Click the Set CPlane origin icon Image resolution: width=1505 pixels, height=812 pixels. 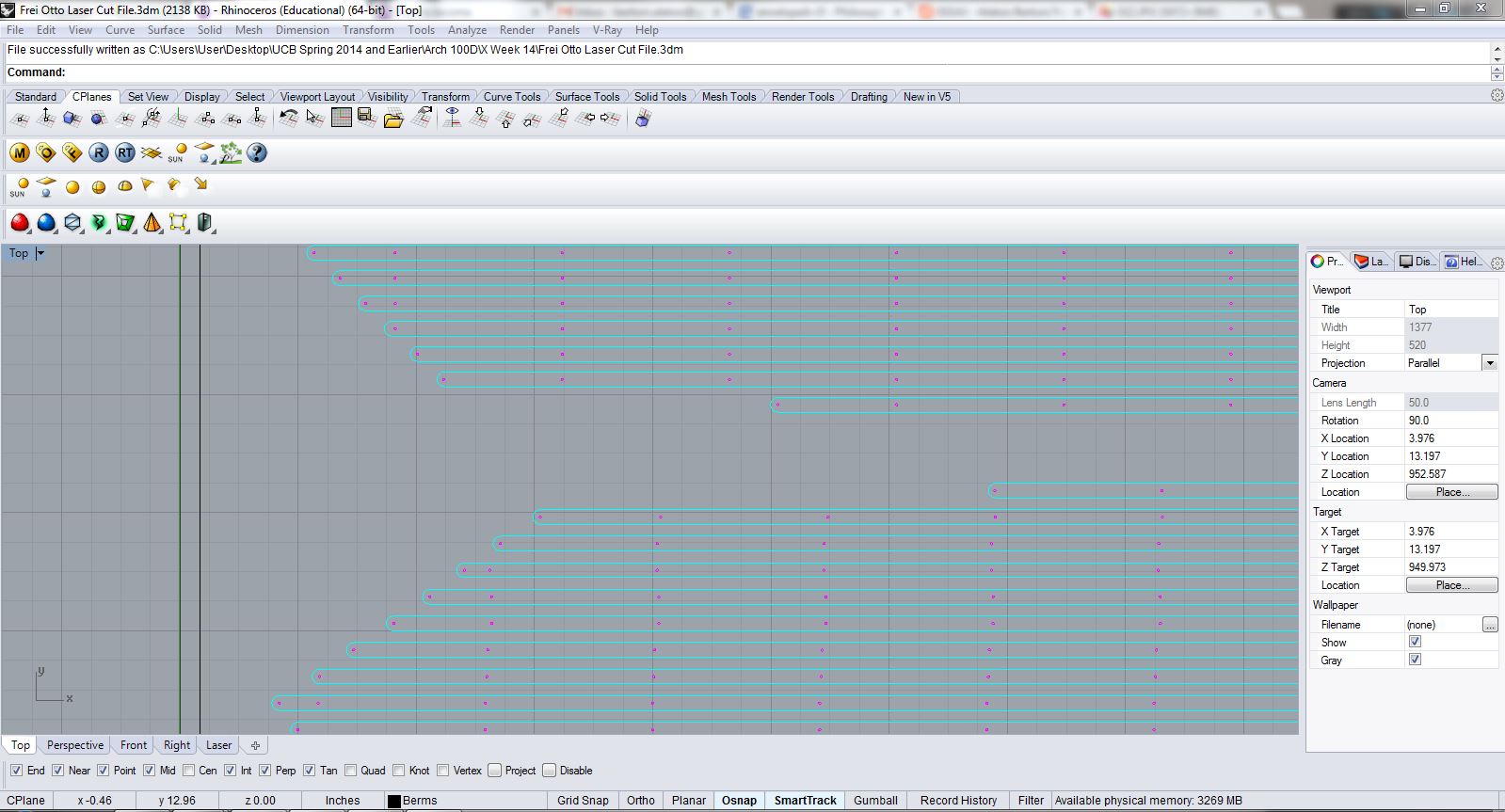pyautogui.click(x=20, y=119)
